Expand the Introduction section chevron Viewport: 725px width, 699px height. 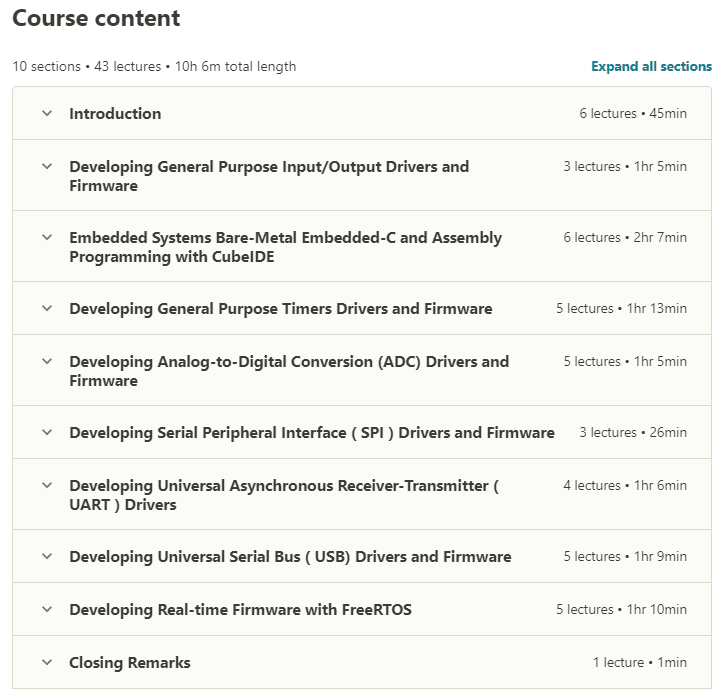[47, 113]
